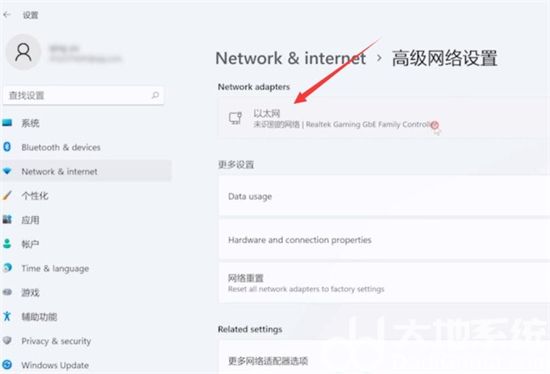This screenshot has height=374, width=550.
Task: Click the back arrow in Settings header
Action: [x=7, y=15]
